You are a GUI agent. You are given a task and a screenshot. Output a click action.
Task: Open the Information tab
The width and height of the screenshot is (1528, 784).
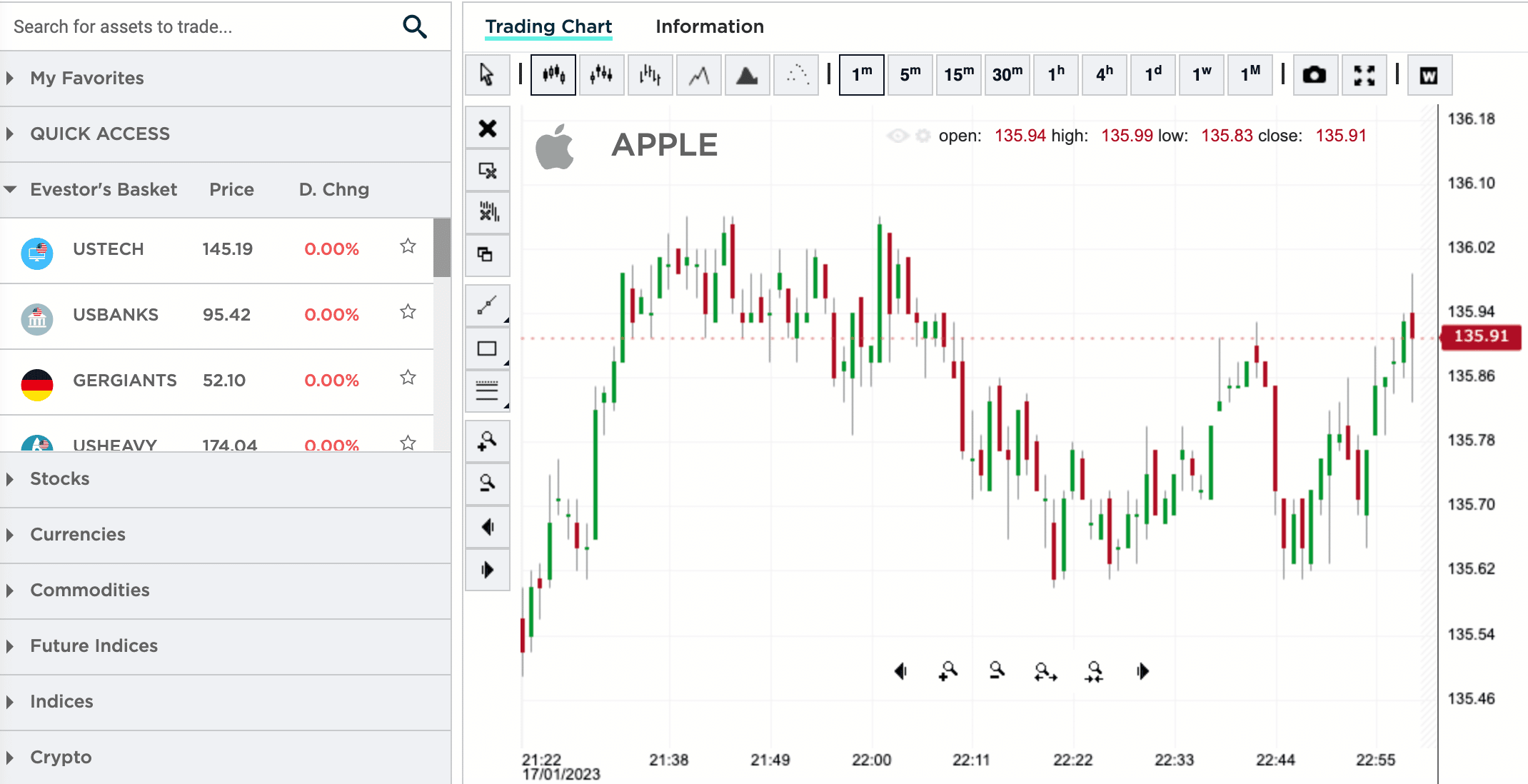[x=709, y=26]
